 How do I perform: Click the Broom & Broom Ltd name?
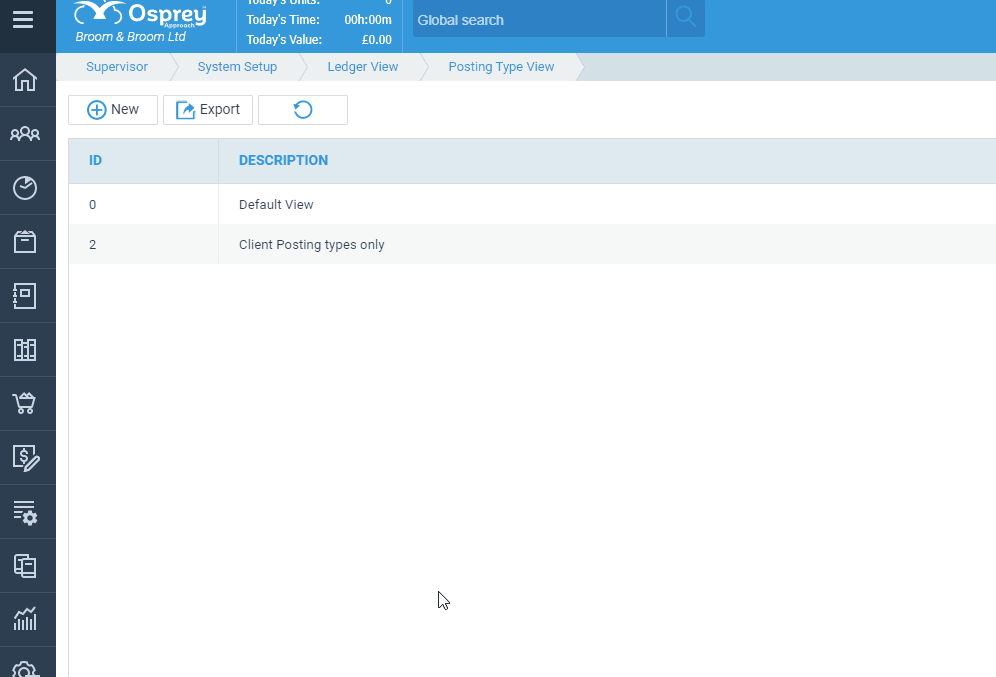(x=130, y=37)
